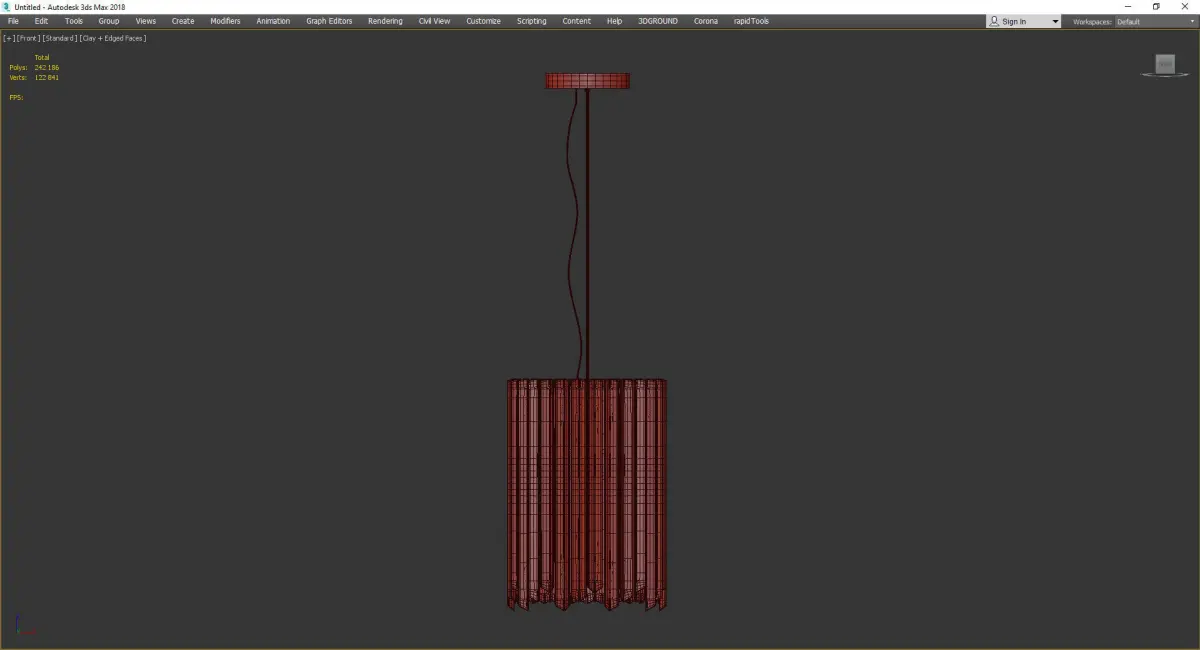Expand the Sign In dropdown

coord(1023,21)
